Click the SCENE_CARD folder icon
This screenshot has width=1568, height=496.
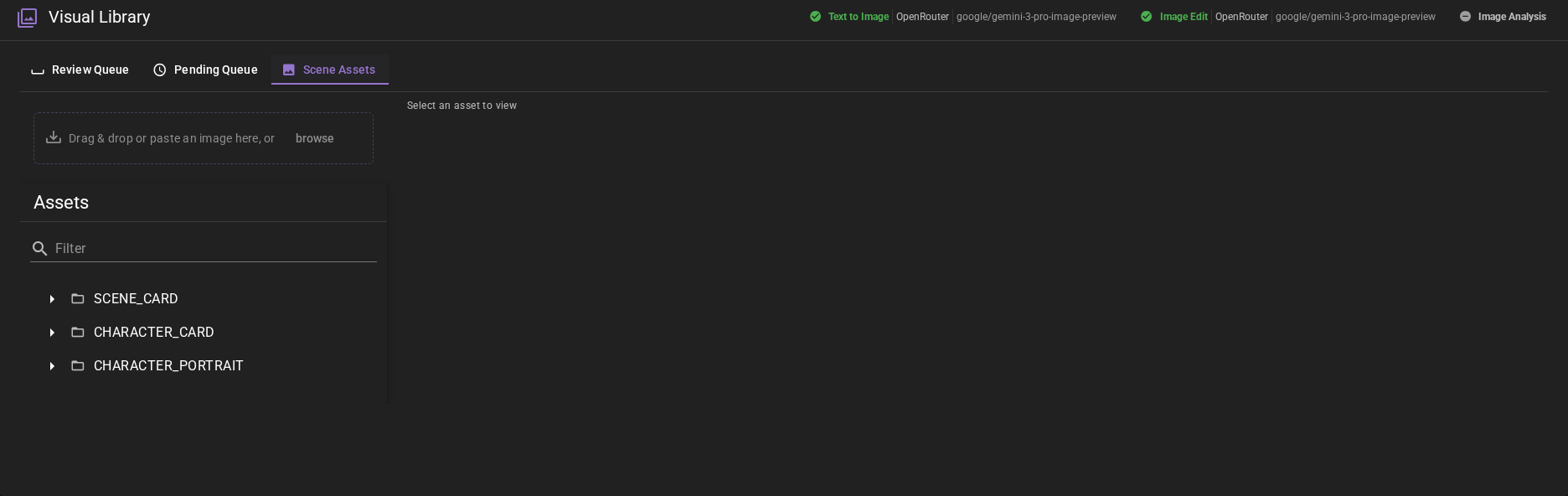click(78, 299)
